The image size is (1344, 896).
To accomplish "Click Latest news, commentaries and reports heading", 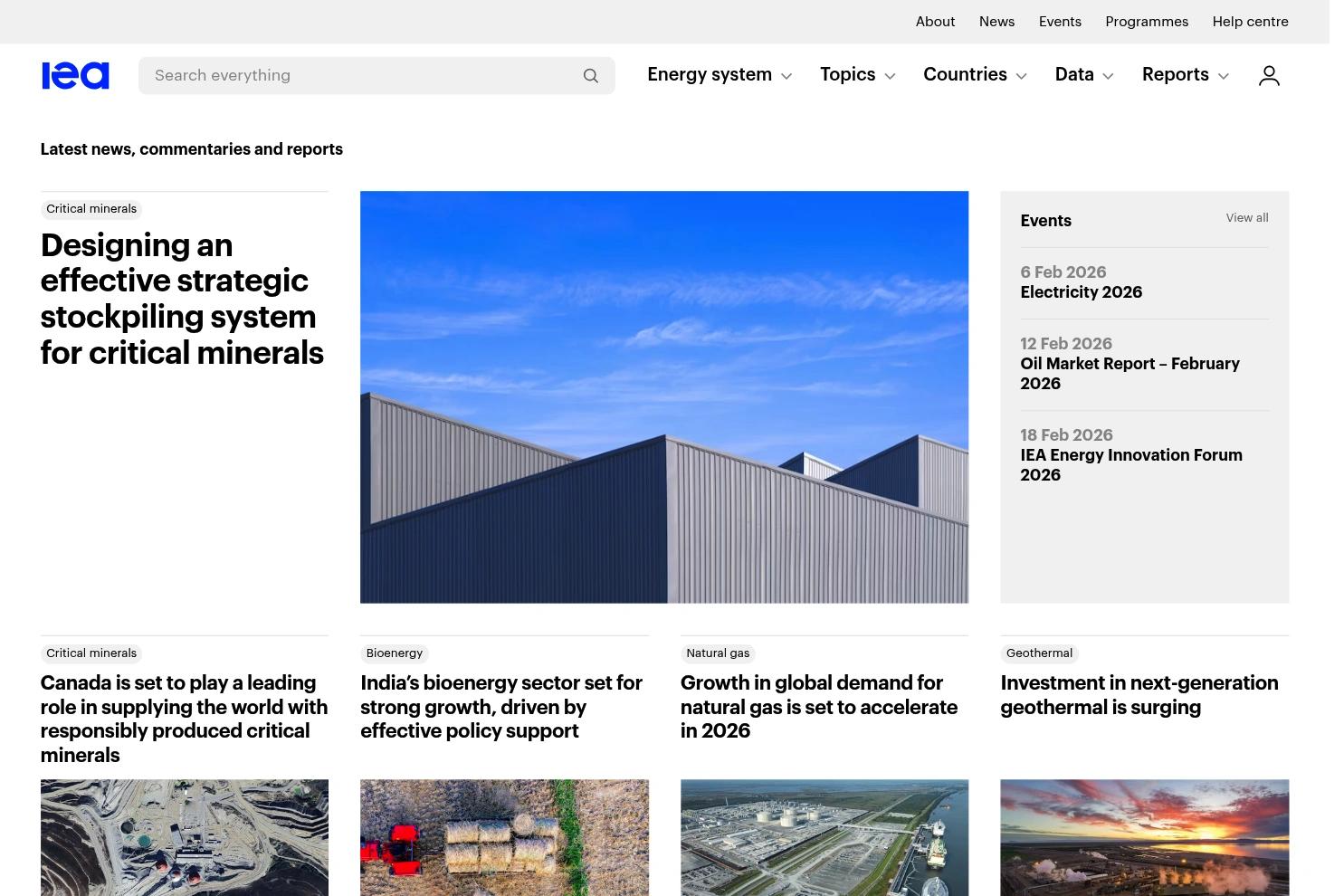I will tap(192, 149).
